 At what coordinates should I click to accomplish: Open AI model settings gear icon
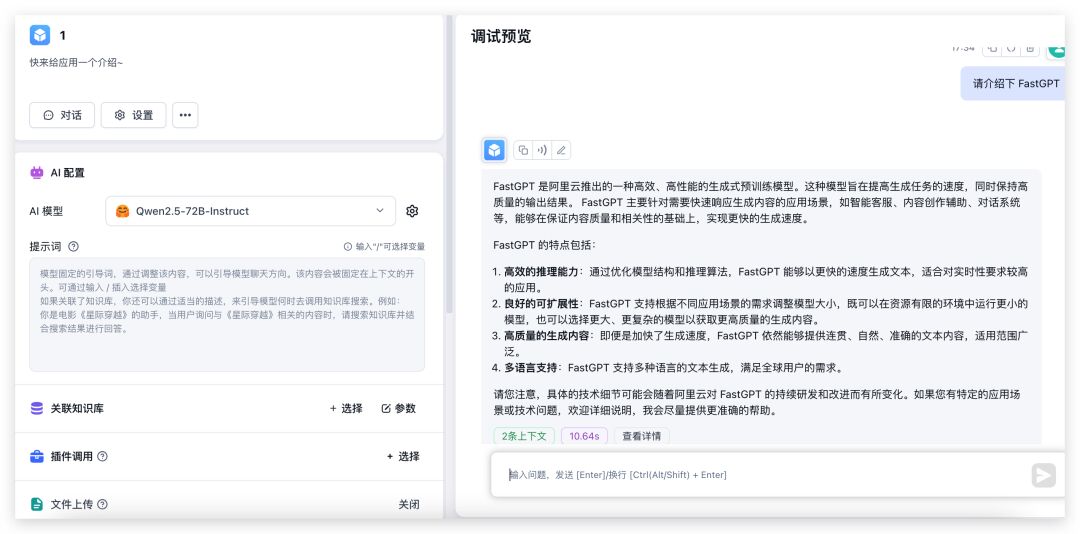tap(412, 211)
